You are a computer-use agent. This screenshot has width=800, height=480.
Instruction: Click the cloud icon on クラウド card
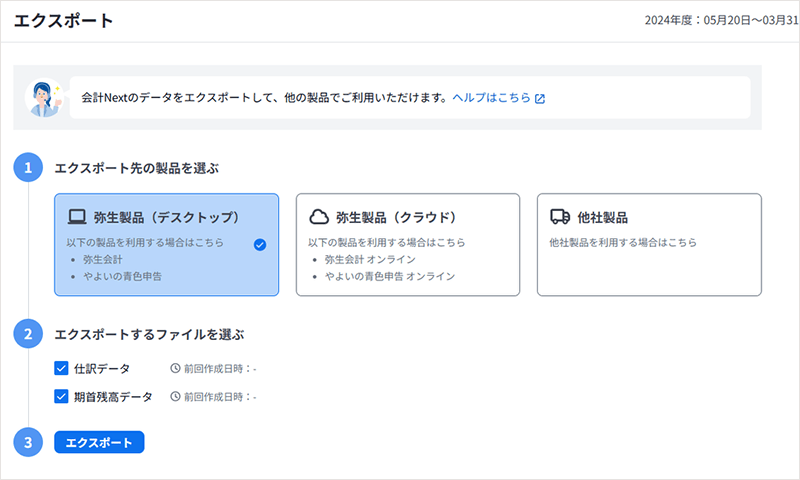pos(319,217)
